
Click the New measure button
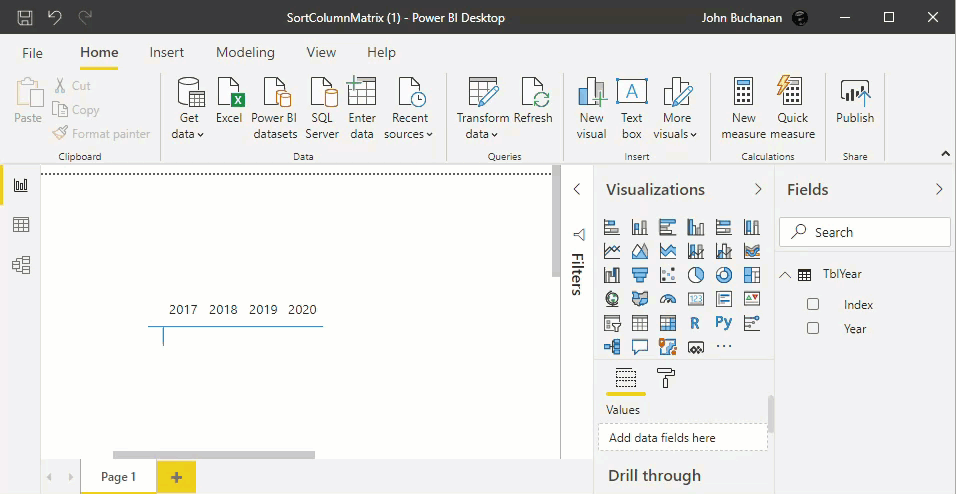click(x=743, y=109)
